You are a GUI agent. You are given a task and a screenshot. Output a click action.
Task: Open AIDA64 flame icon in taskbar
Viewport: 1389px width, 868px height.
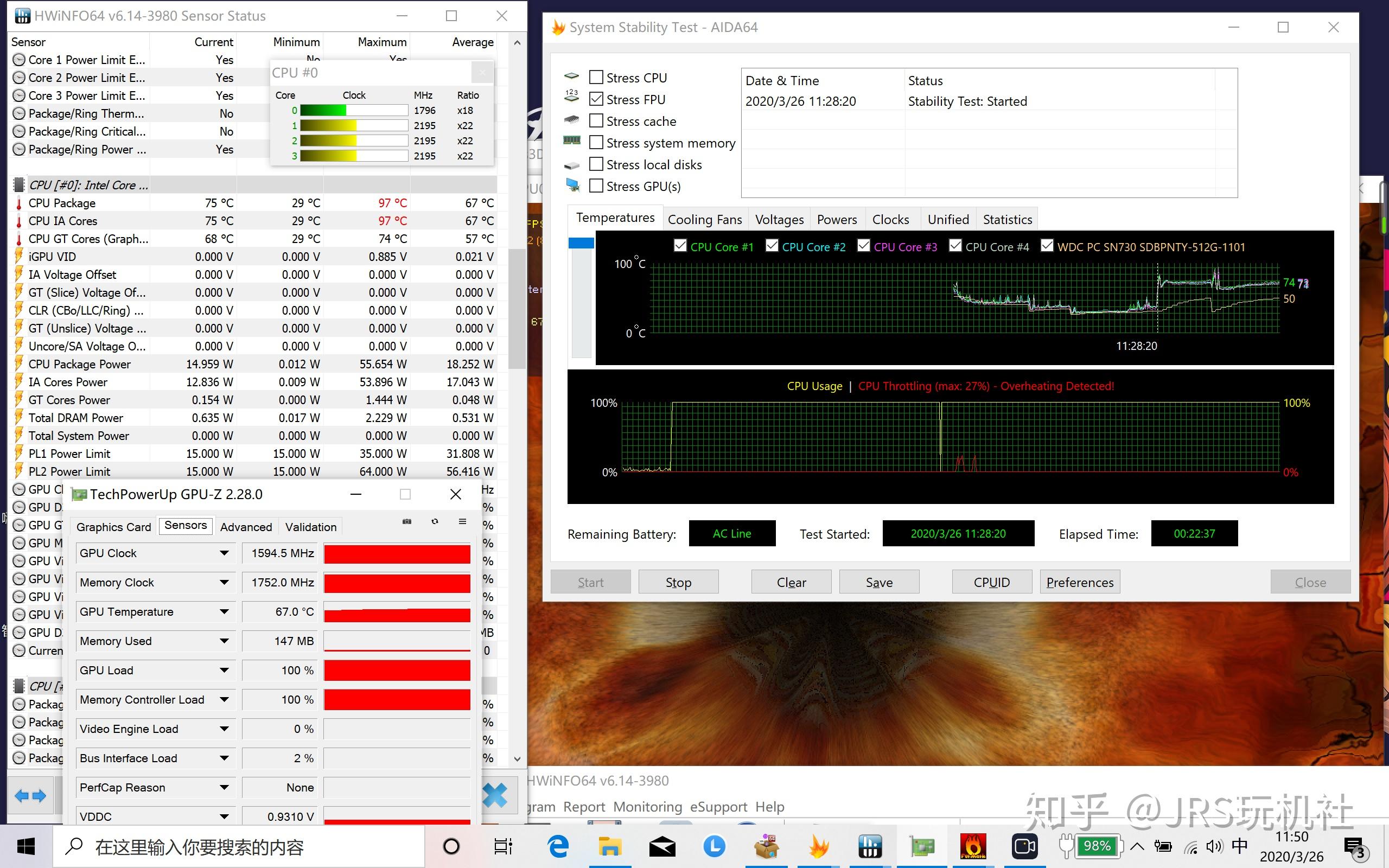coord(818,846)
